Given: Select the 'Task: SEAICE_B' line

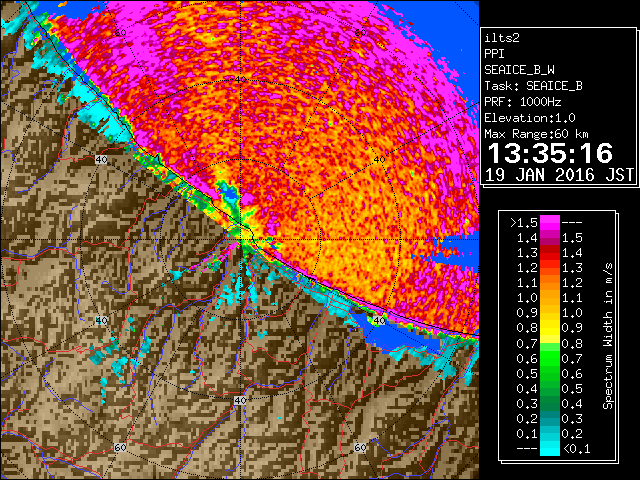Looking at the screenshot, I should pos(533,86).
